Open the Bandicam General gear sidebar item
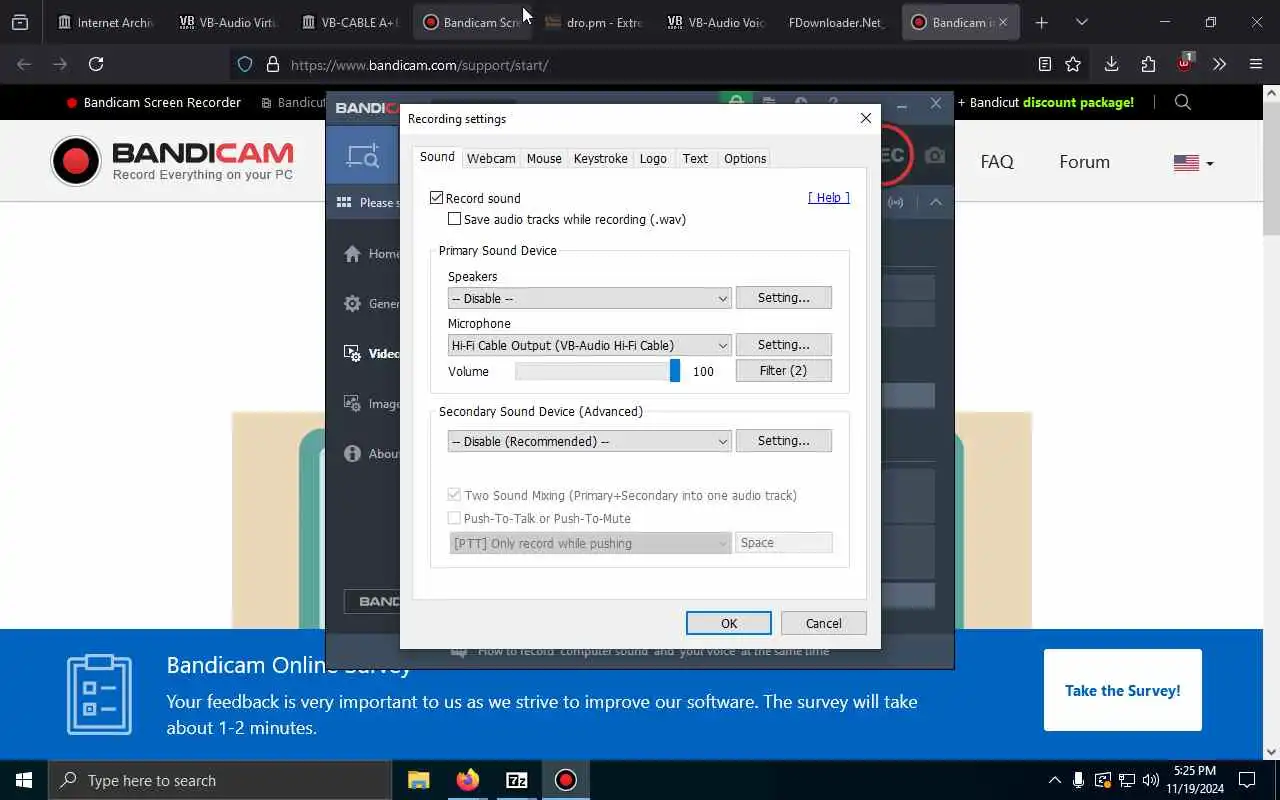This screenshot has height=800, width=1280. click(x=372, y=304)
